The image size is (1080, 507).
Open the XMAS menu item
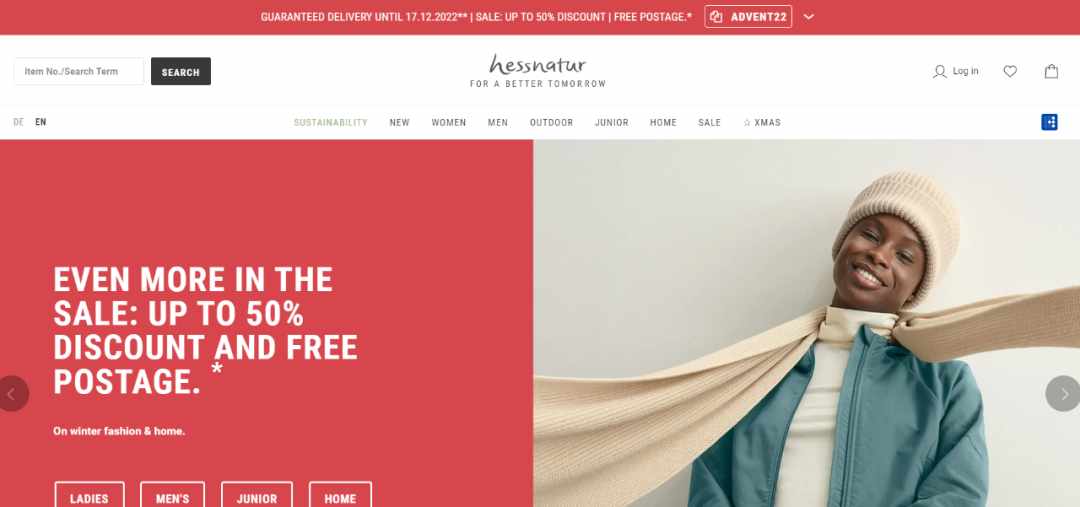[762, 123]
